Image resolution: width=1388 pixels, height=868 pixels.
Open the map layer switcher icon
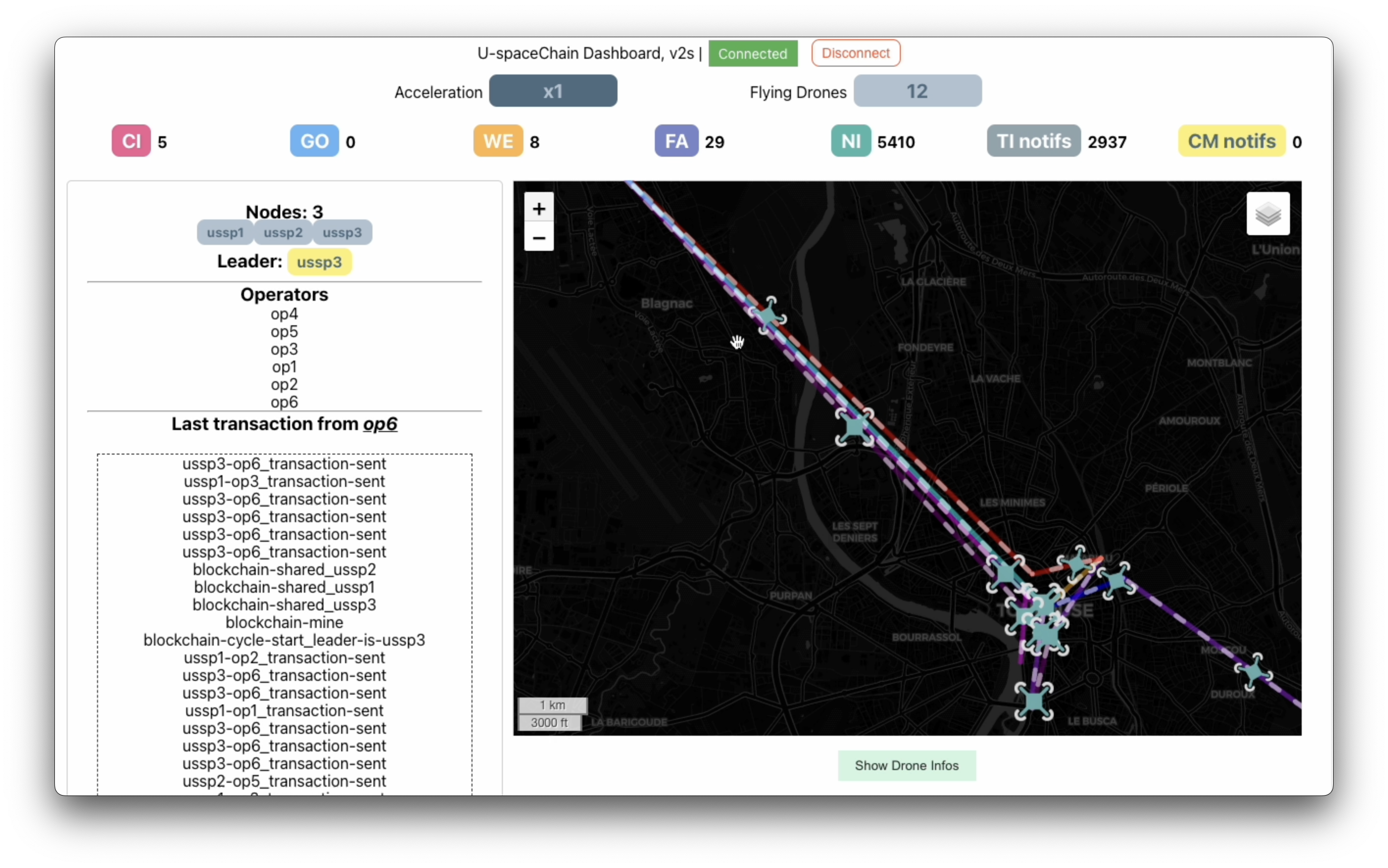click(x=1268, y=215)
